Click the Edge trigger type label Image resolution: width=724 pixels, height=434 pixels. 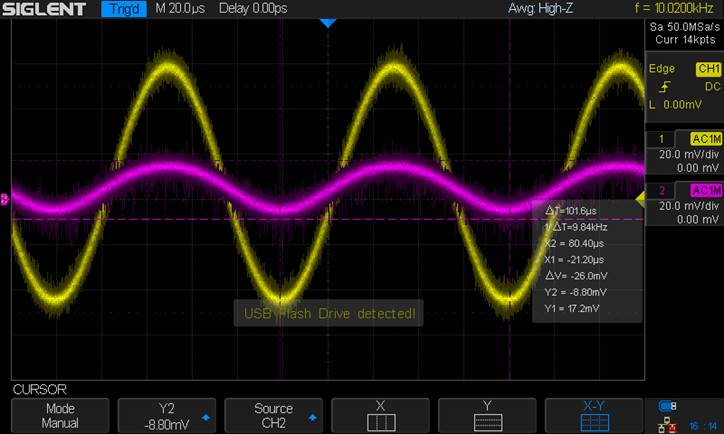click(x=662, y=69)
